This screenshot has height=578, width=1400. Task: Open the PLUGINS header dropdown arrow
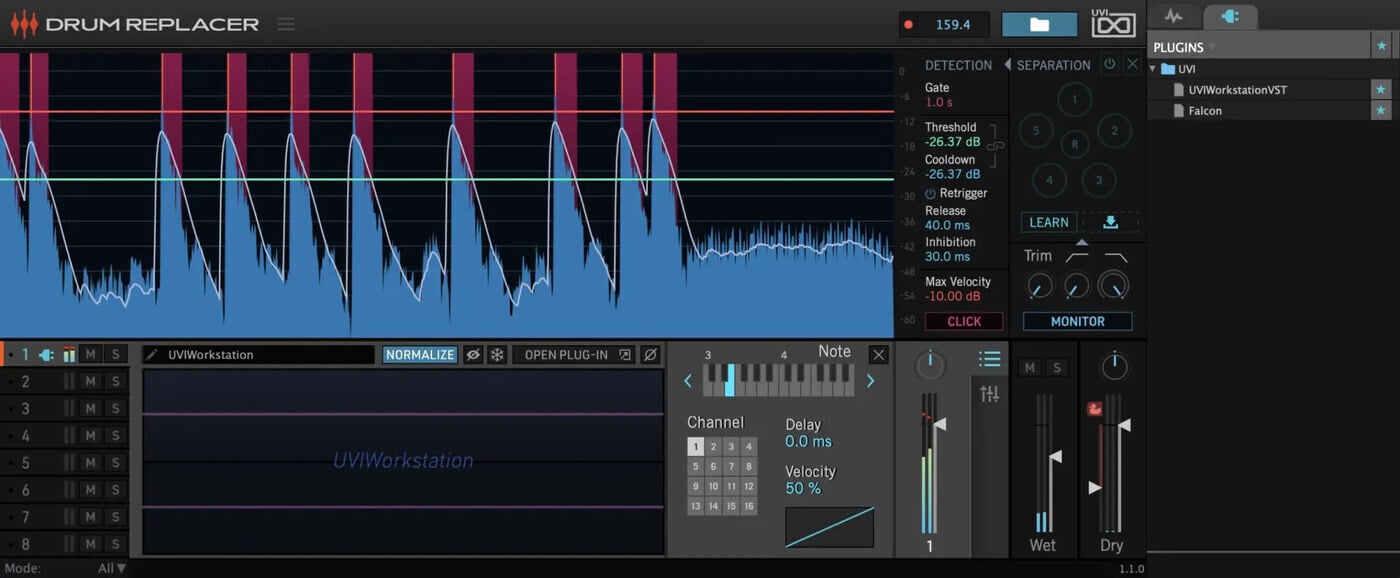1212,47
